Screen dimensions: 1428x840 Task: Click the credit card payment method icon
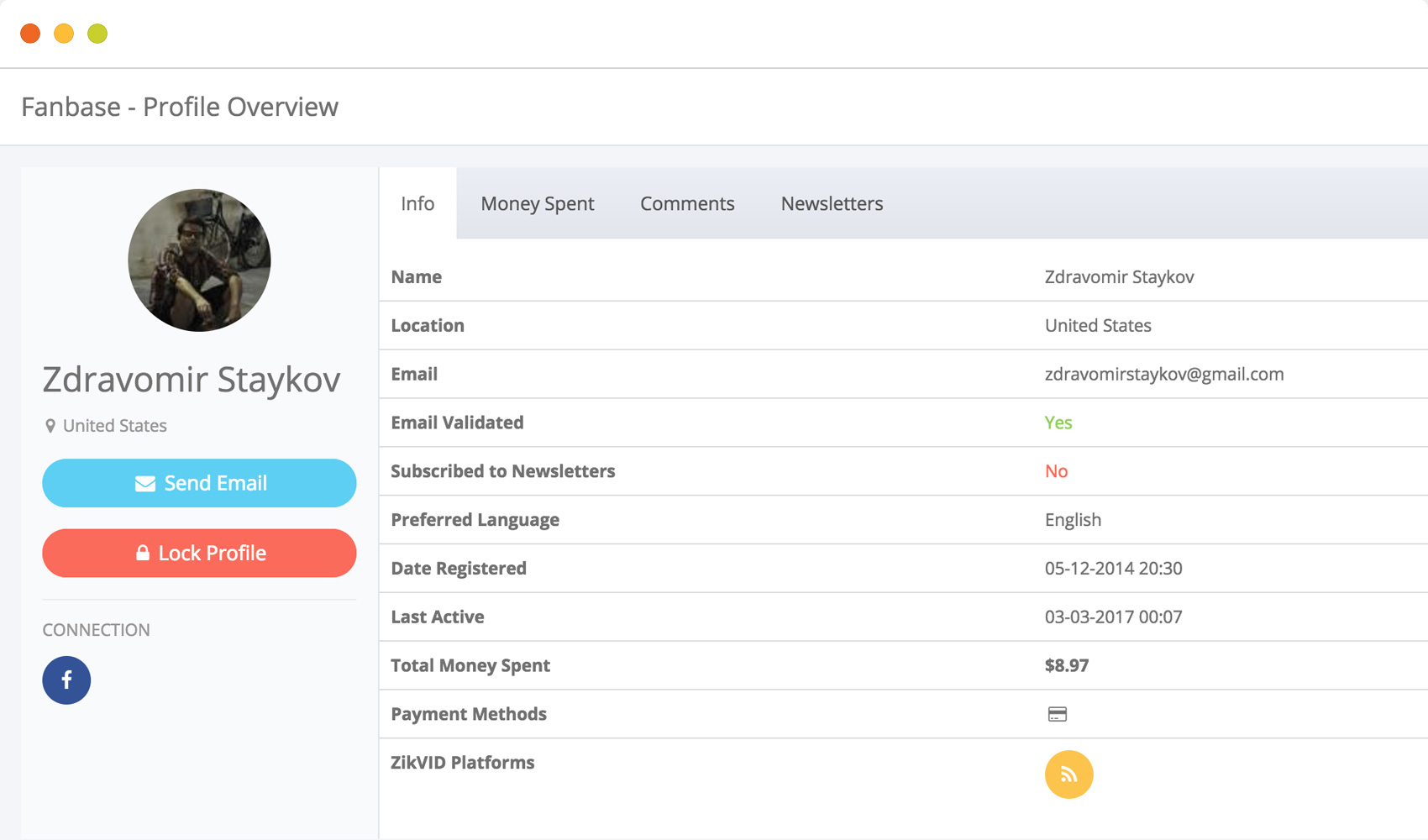pyautogui.click(x=1057, y=714)
